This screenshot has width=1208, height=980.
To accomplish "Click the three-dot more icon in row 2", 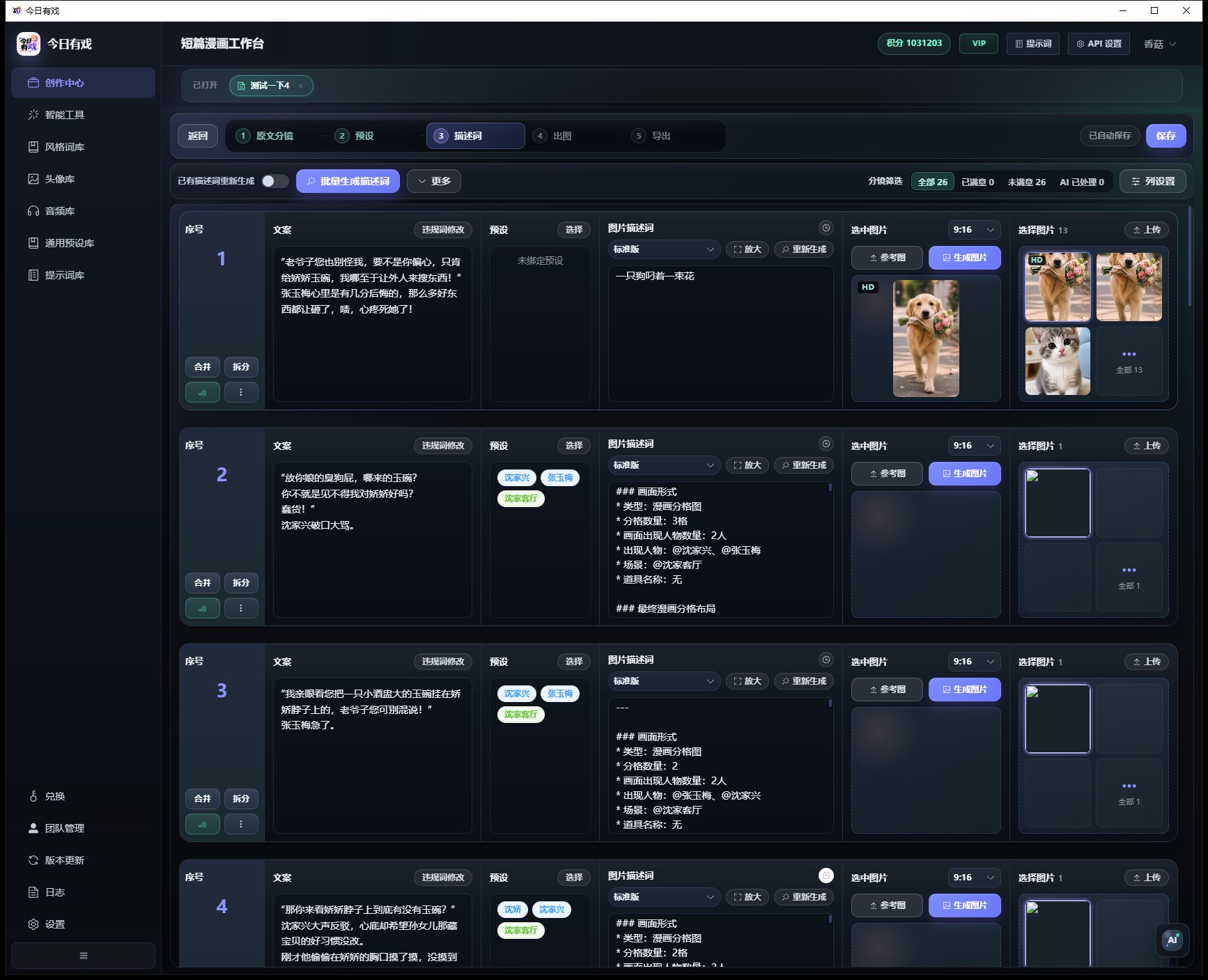I will pos(241,608).
